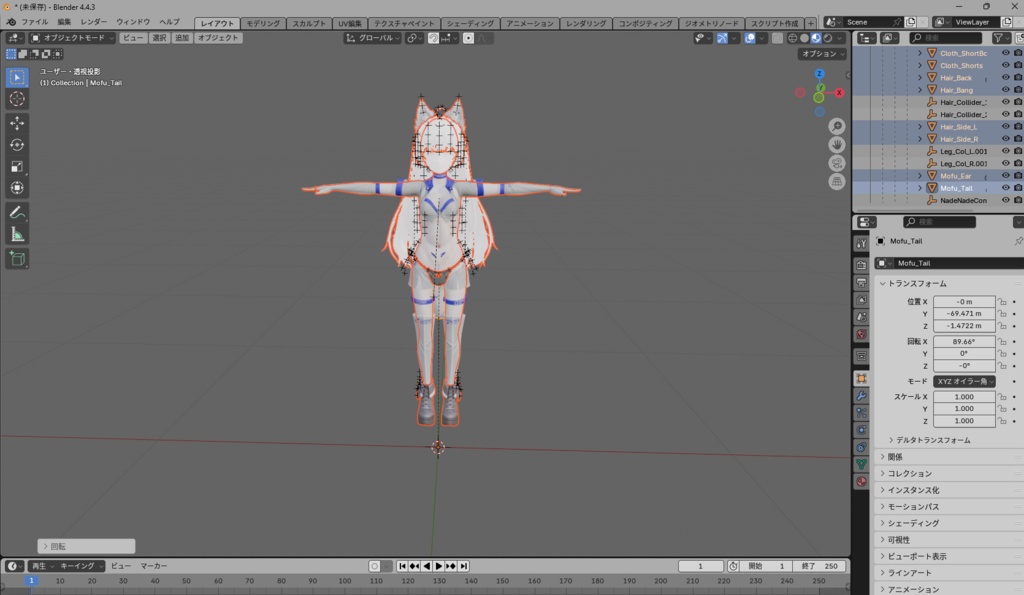Pick the Add Cube tool
The height and width of the screenshot is (595, 1024).
pyautogui.click(x=17, y=259)
